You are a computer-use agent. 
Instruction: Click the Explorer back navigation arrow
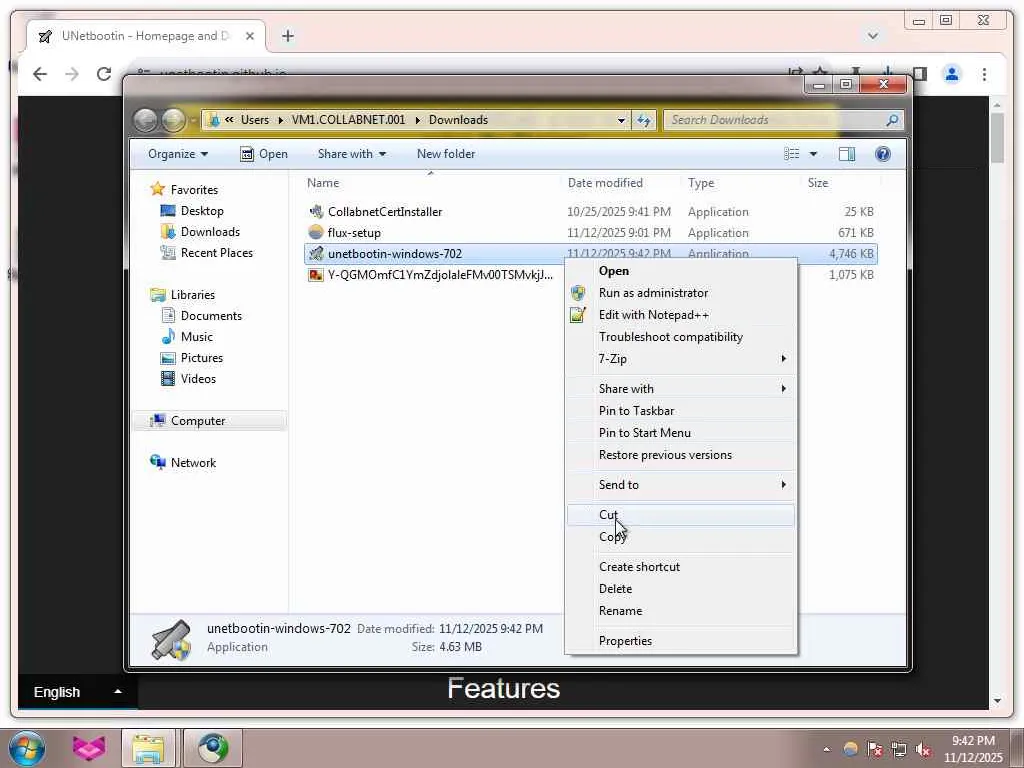145,120
